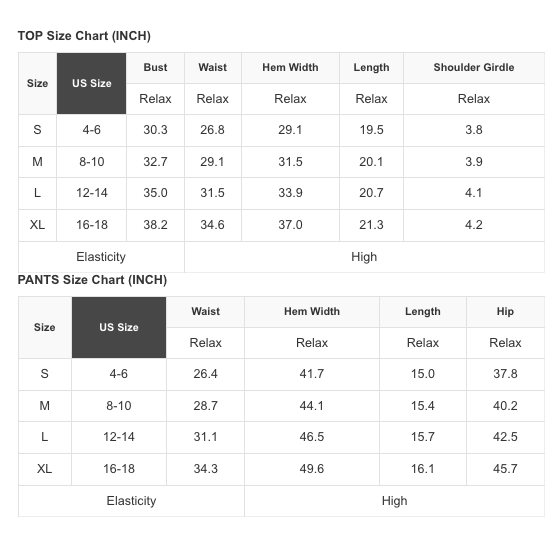Image resolution: width=554 pixels, height=554 pixels.
Task: Click bust value 30.3 for size S
Action: (155, 130)
